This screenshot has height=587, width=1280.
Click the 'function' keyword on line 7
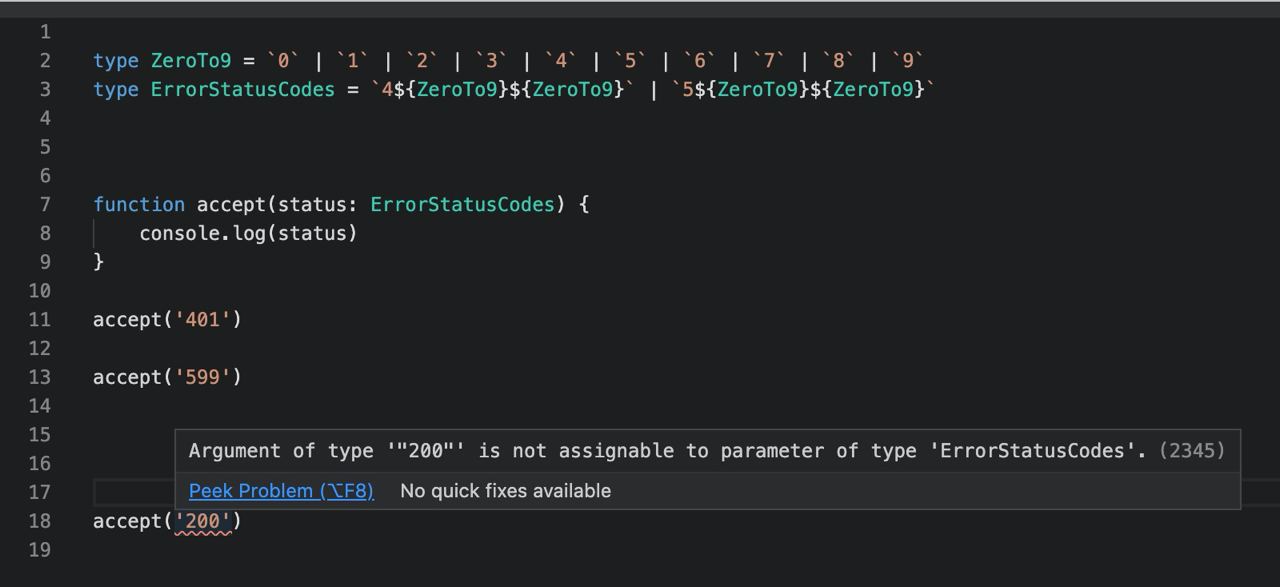(x=139, y=205)
